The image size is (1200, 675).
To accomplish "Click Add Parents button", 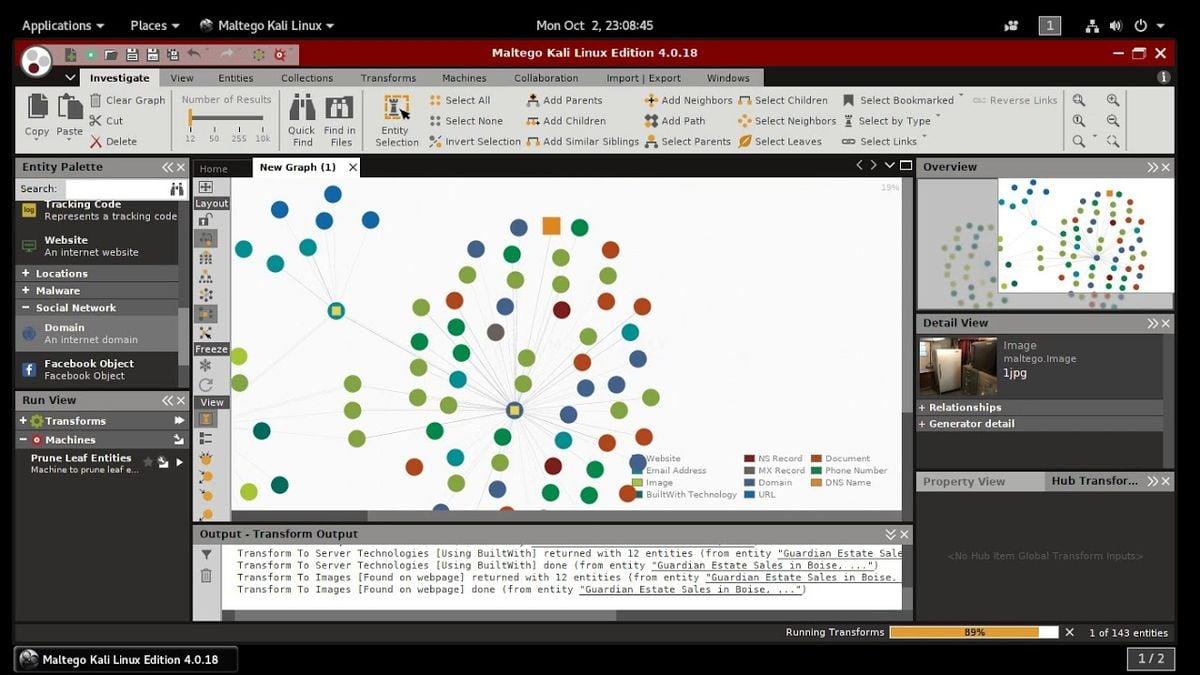I will click(572, 100).
